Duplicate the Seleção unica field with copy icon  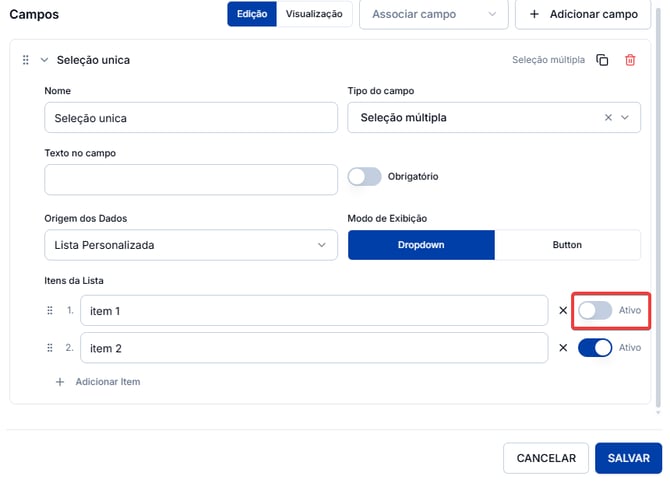point(602,60)
